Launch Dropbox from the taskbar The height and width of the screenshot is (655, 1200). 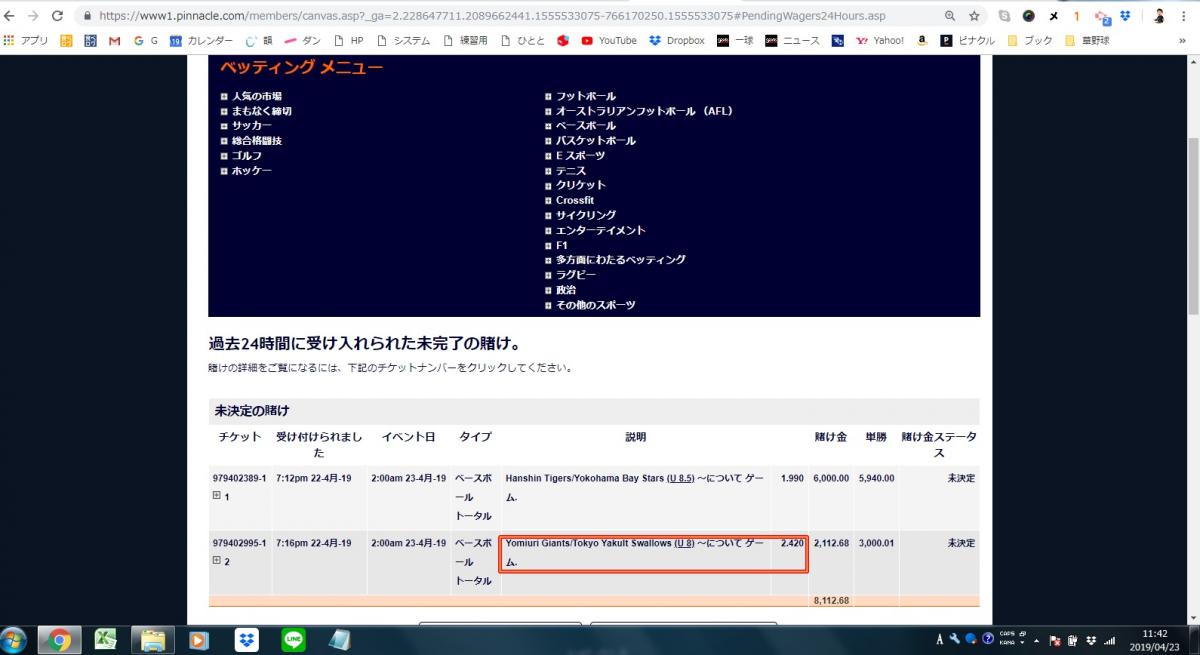245,639
